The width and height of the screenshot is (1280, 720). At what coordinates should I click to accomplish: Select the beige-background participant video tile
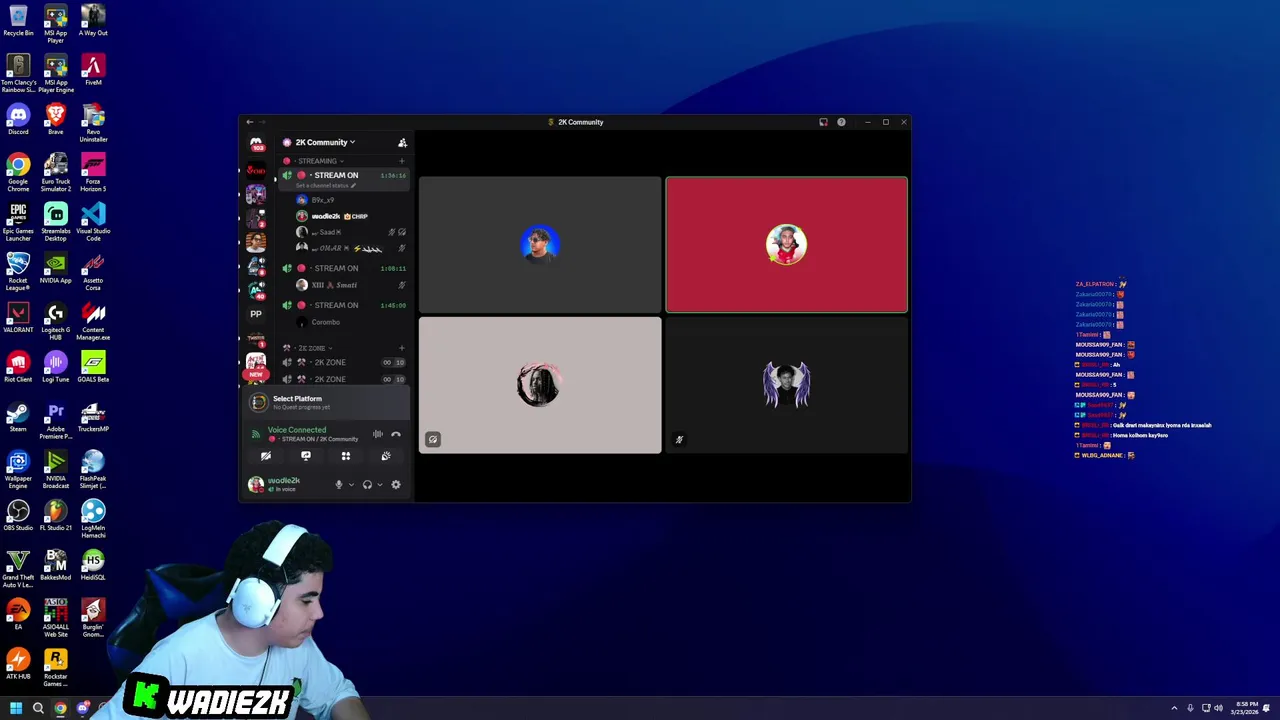tap(540, 385)
